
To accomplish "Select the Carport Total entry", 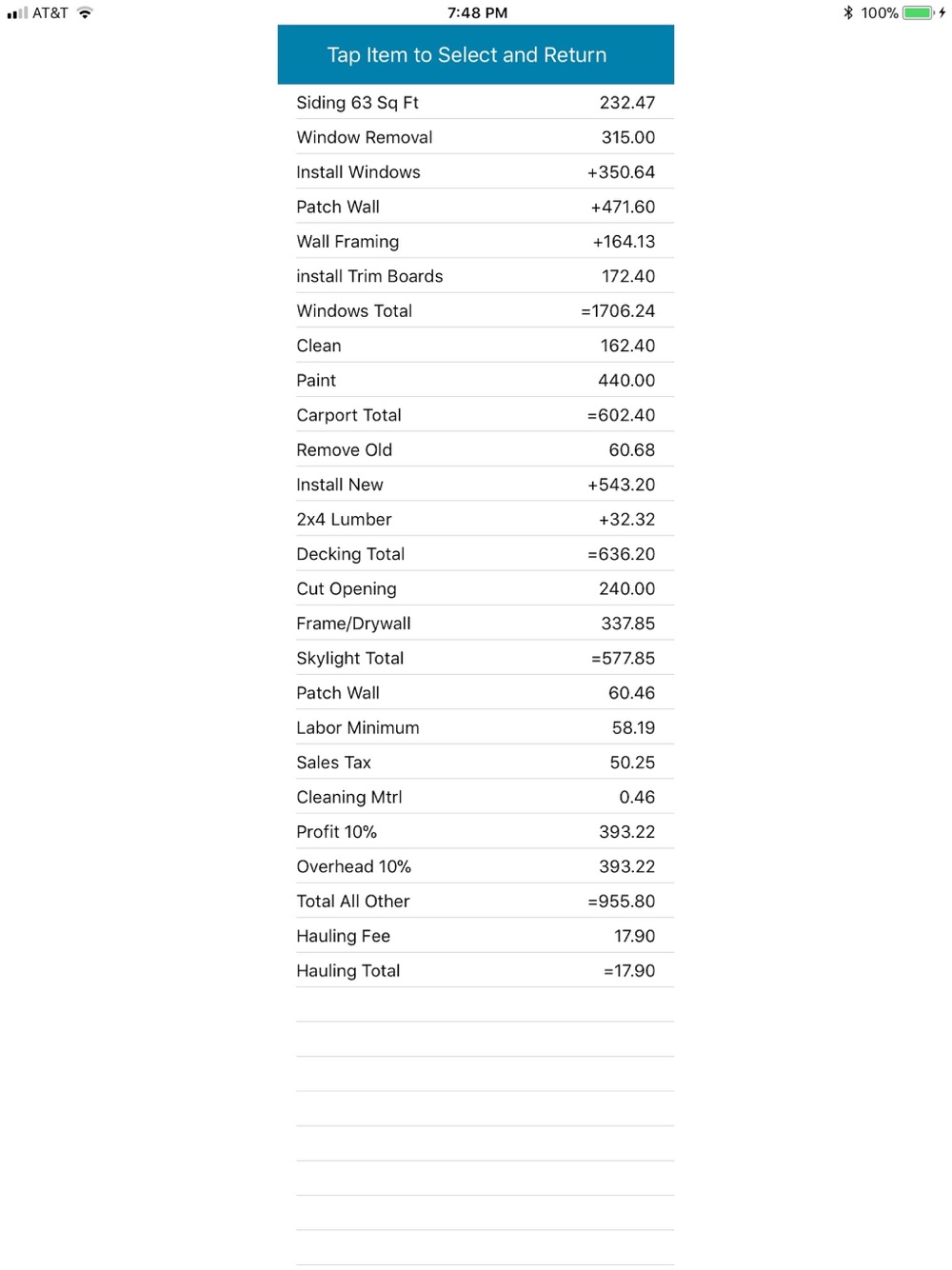I will point(476,415).
